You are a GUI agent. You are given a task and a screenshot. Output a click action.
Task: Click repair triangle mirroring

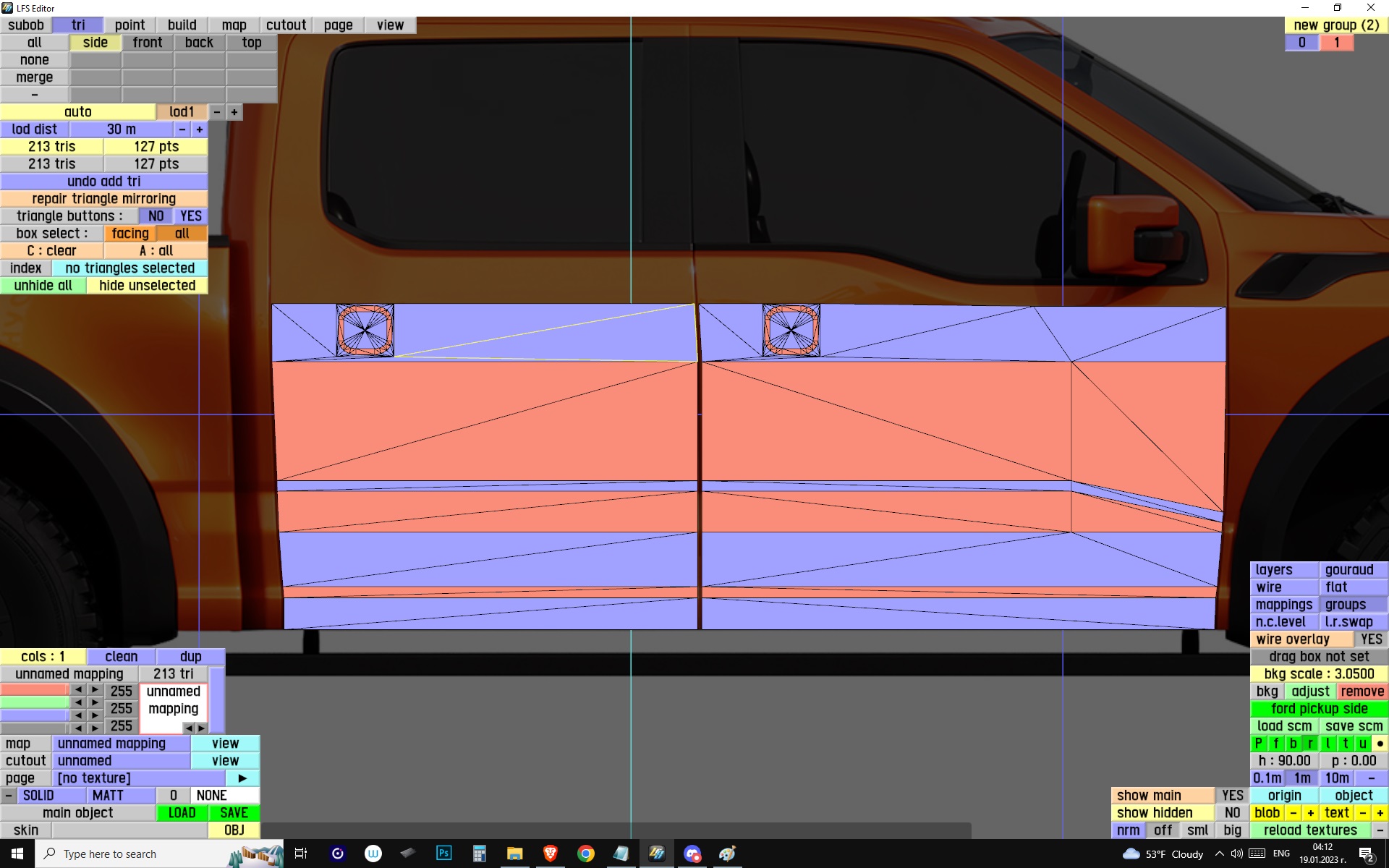103,199
